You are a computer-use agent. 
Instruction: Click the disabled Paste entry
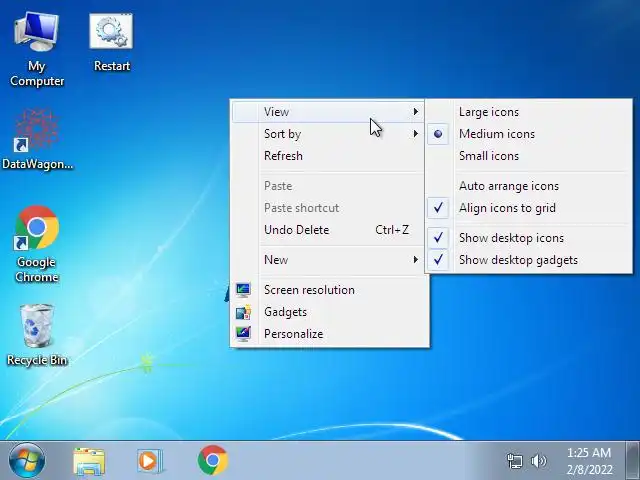329,186
